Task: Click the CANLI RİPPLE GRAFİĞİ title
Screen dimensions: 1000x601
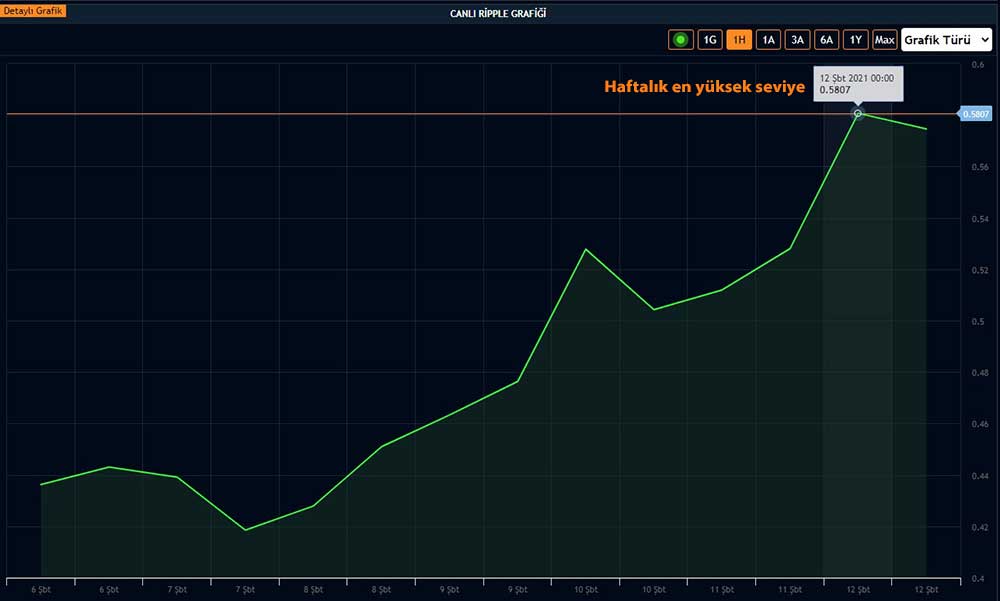Action: pyautogui.click(x=498, y=13)
